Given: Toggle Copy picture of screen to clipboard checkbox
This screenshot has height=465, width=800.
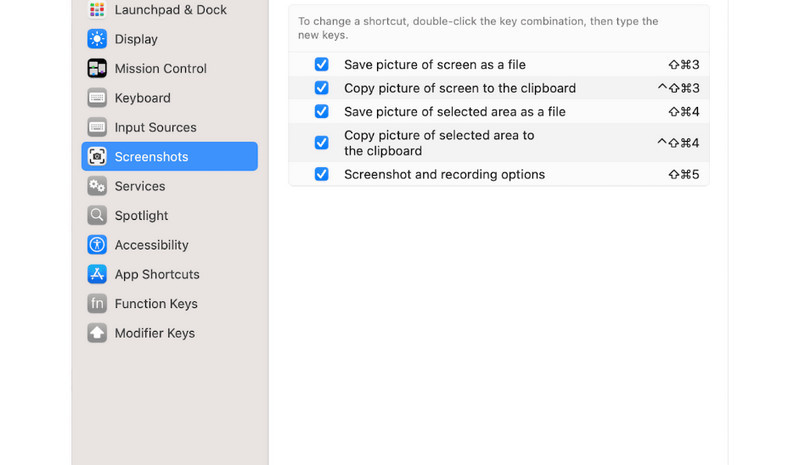Looking at the screenshot, I should (321, 88).
